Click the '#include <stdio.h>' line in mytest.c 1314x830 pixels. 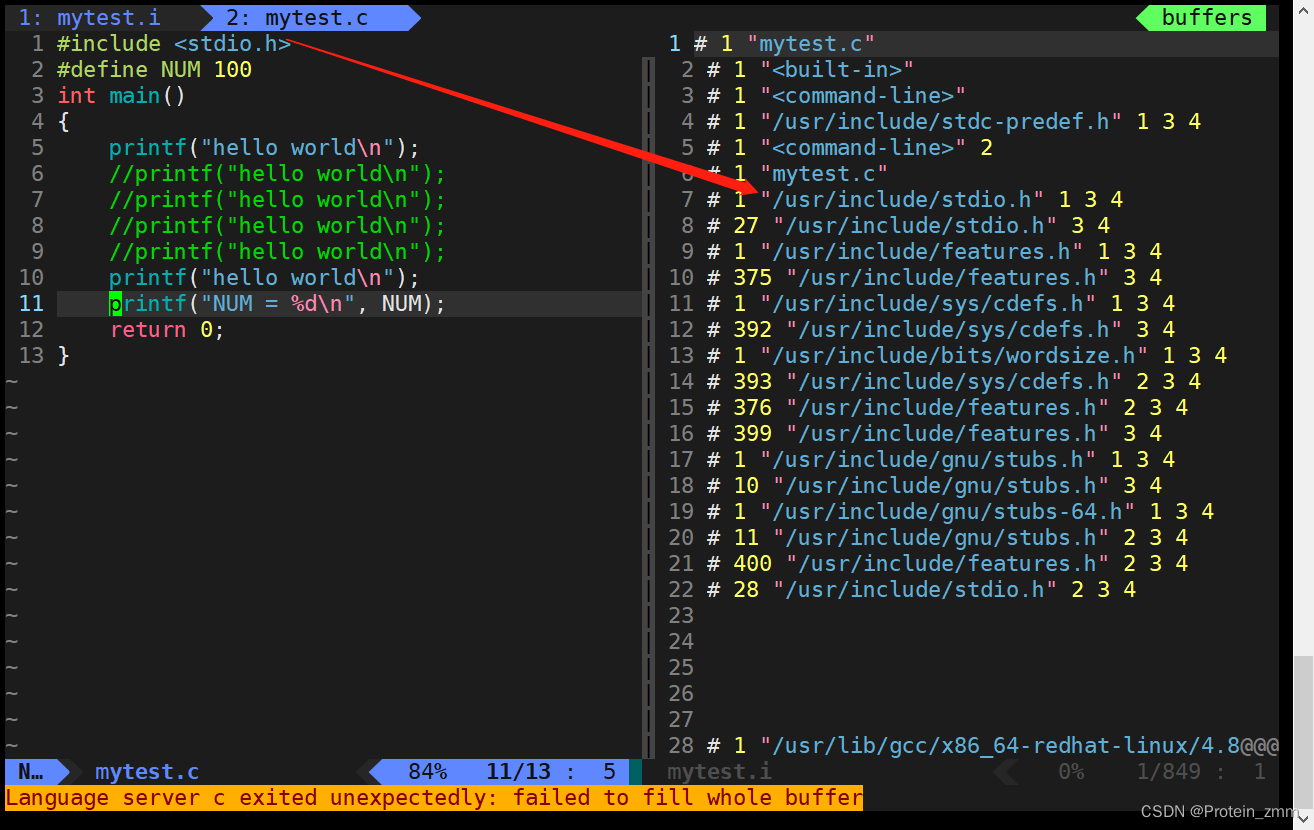(174, 44)
